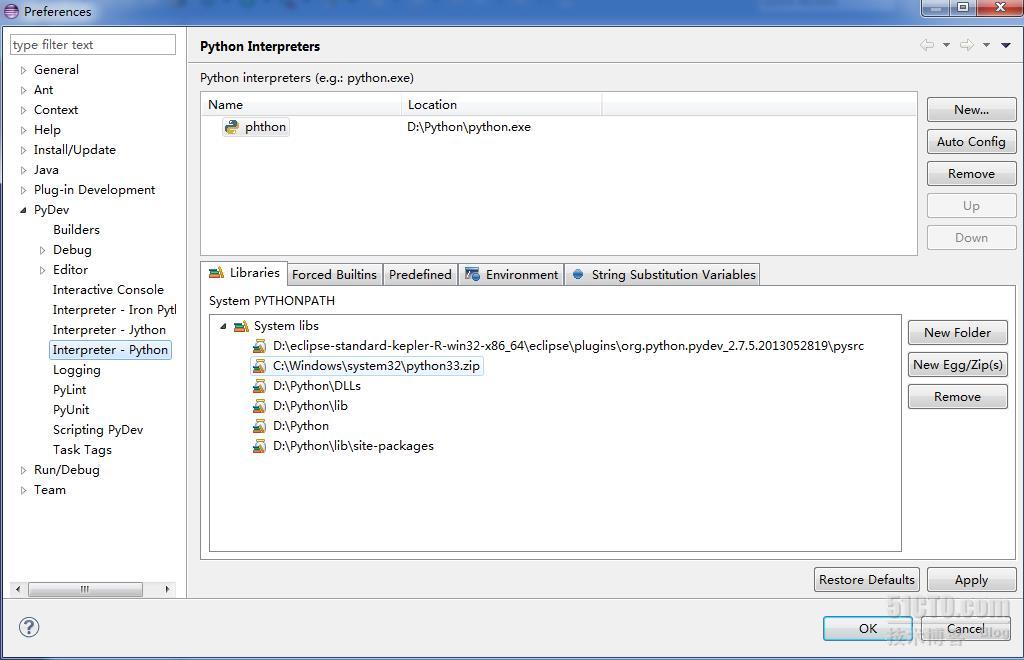Expand the General preferences node

(x=24, y=70)
